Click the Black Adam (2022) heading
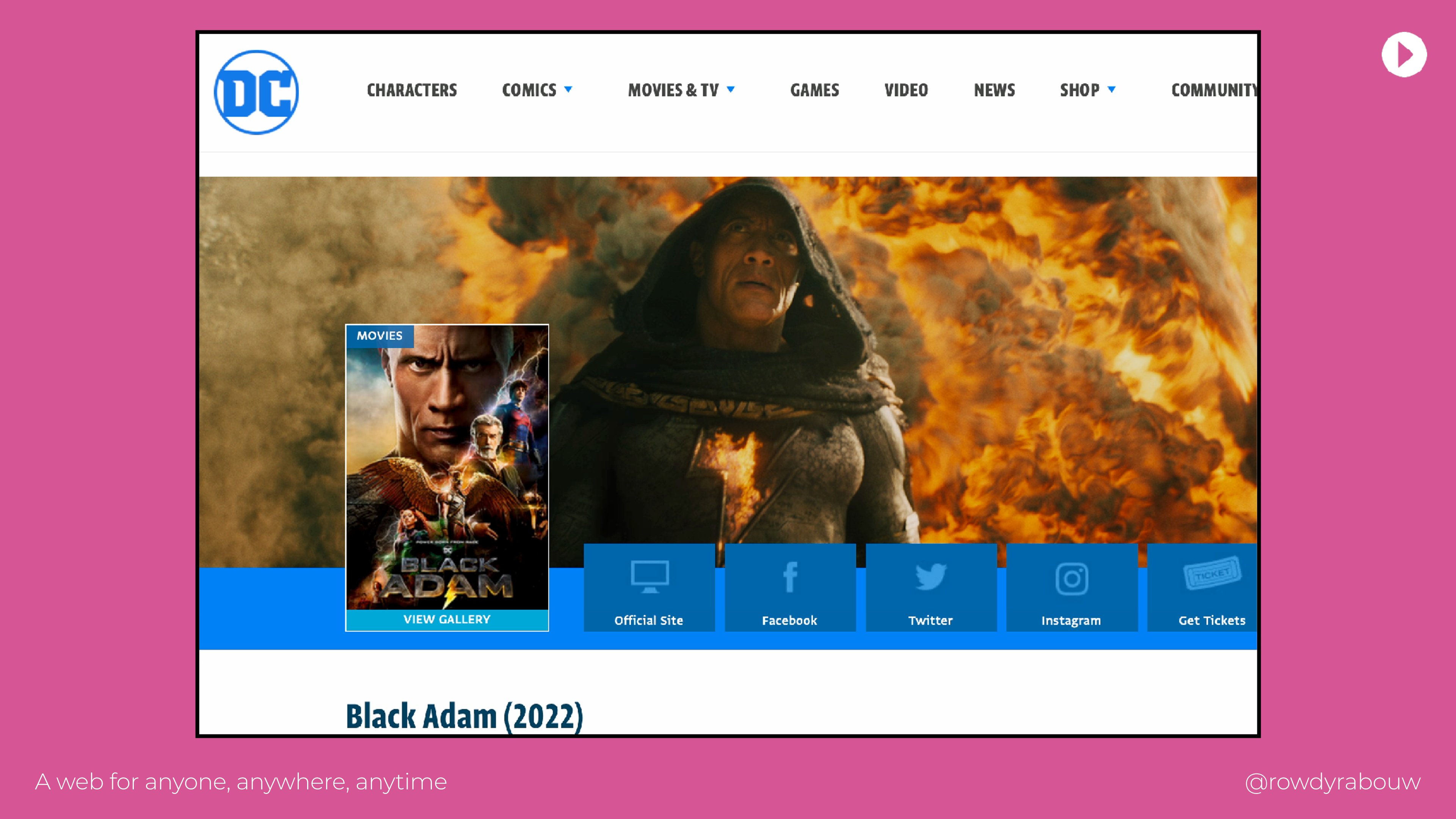Viewport: 1456px width, 819px height. pyautogui.click(x=463, y=716)
